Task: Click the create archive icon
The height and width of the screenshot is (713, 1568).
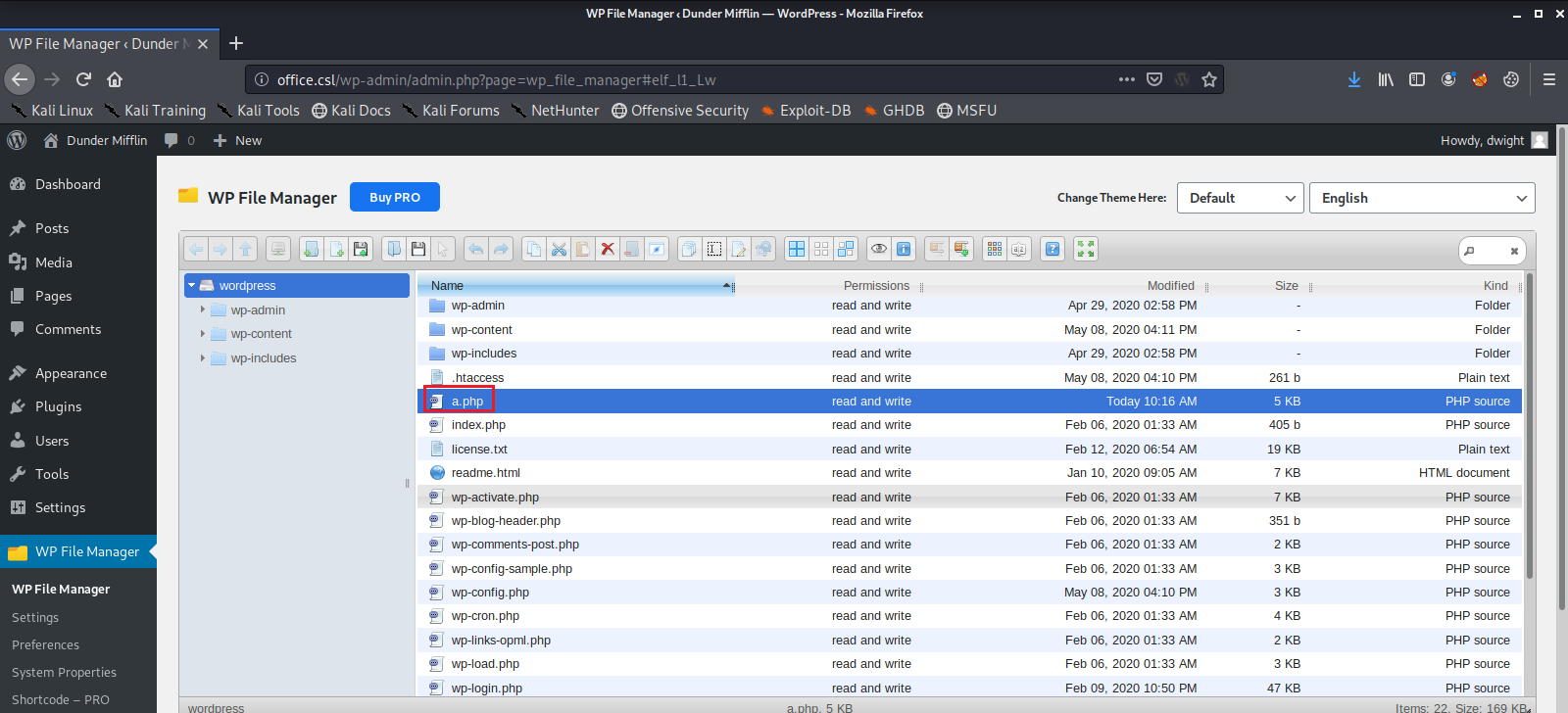Action: [x=961, y=249]
